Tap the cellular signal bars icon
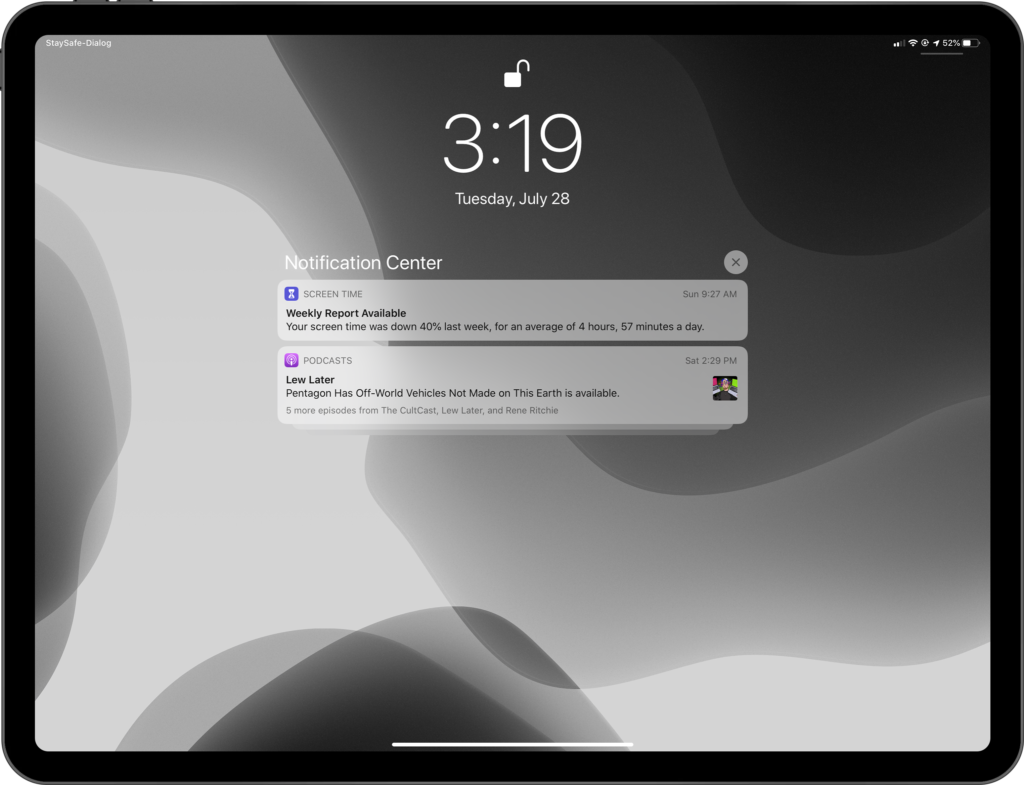This screenshot has width=1024, height=785. pyautogui.click(x=900, y=44)
